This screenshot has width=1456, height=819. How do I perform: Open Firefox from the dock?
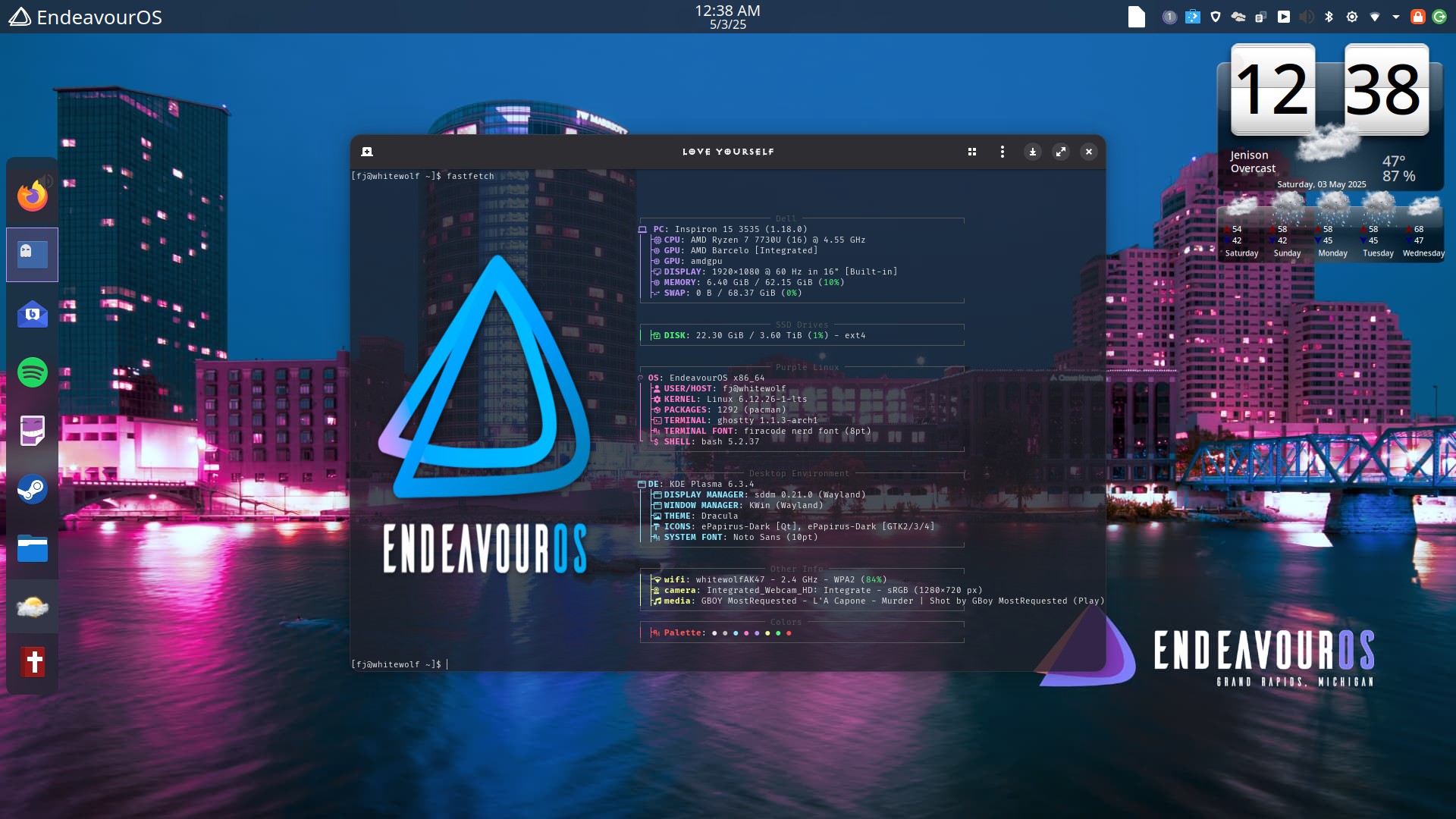[x=33, y=196]
